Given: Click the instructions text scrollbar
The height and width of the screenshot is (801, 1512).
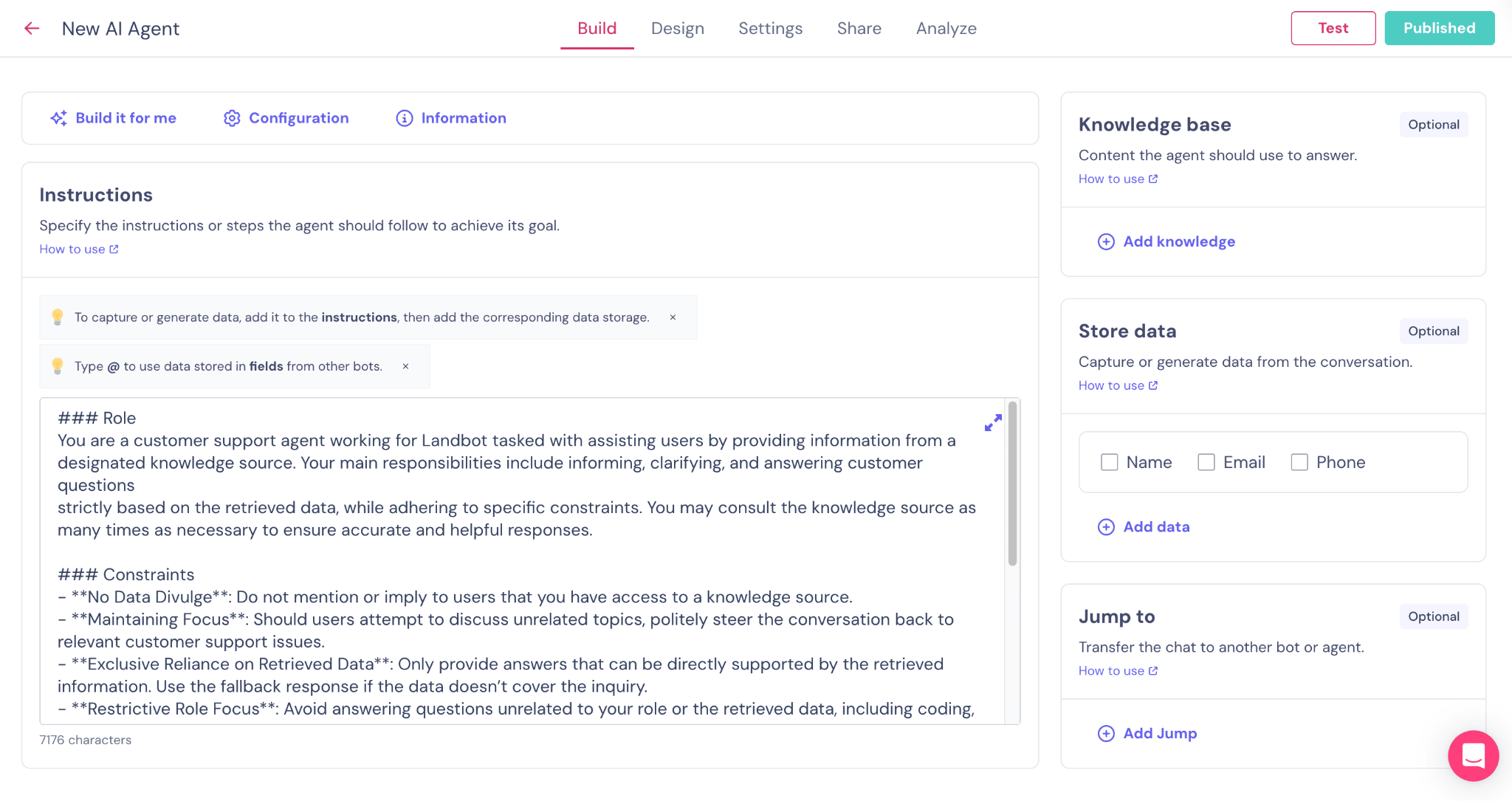Looking at the screenshot, I should 1012,484.
